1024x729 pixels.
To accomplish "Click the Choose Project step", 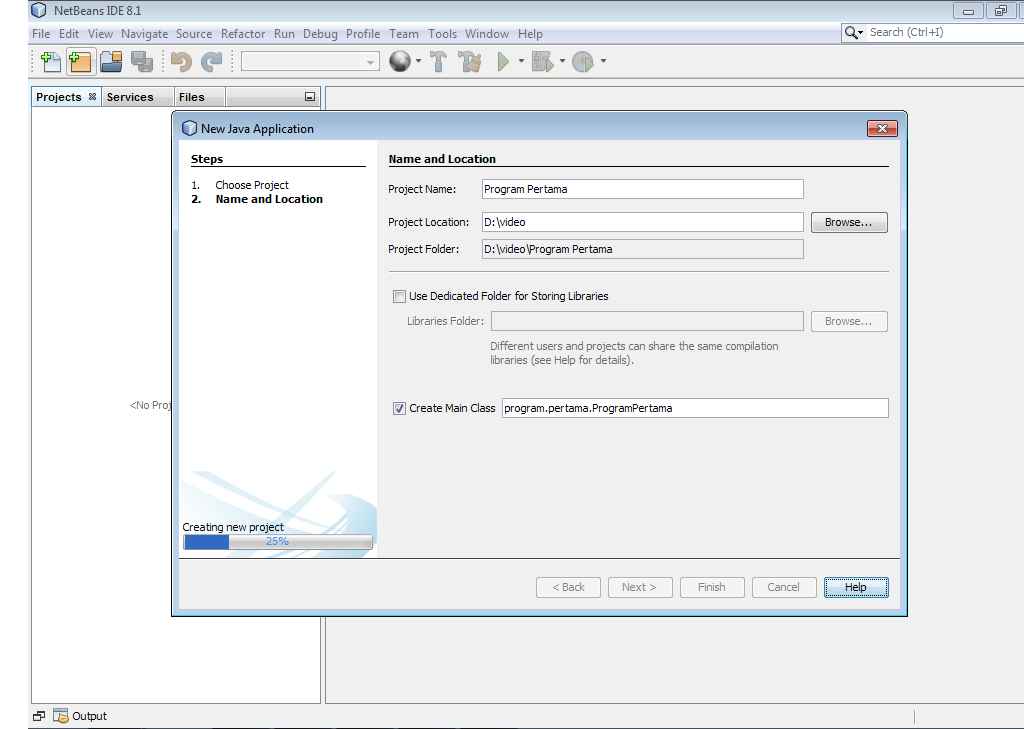I will tap(251, 185).
